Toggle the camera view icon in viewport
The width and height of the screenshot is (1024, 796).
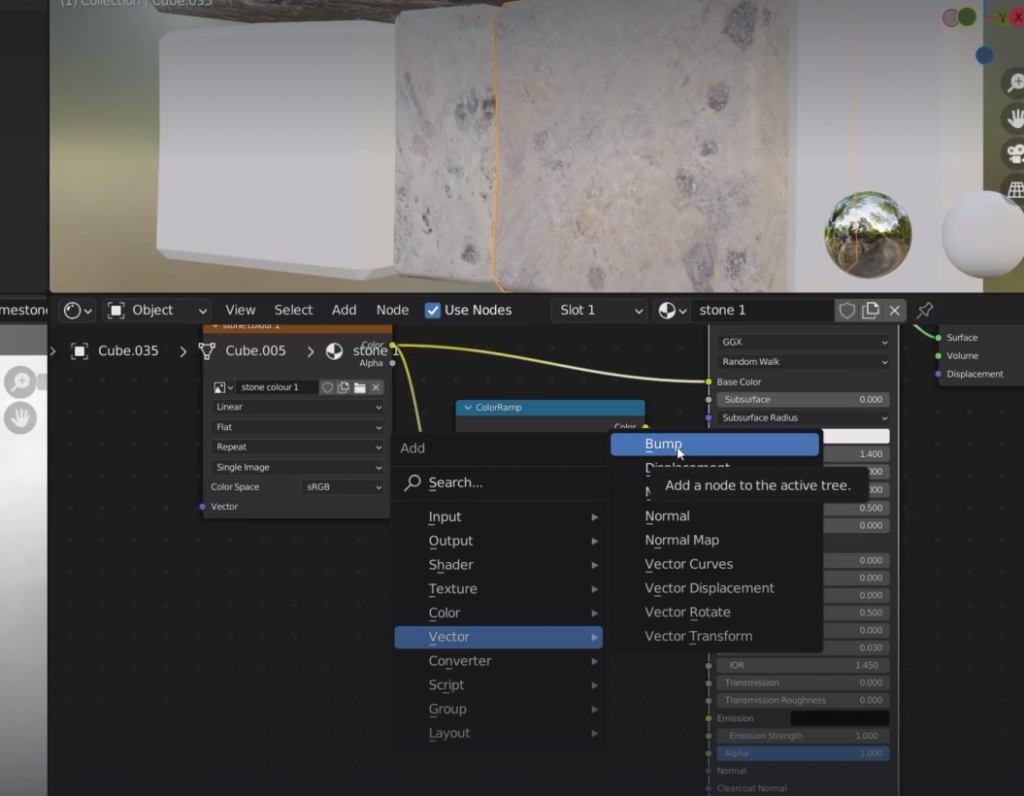[1014, 154]
